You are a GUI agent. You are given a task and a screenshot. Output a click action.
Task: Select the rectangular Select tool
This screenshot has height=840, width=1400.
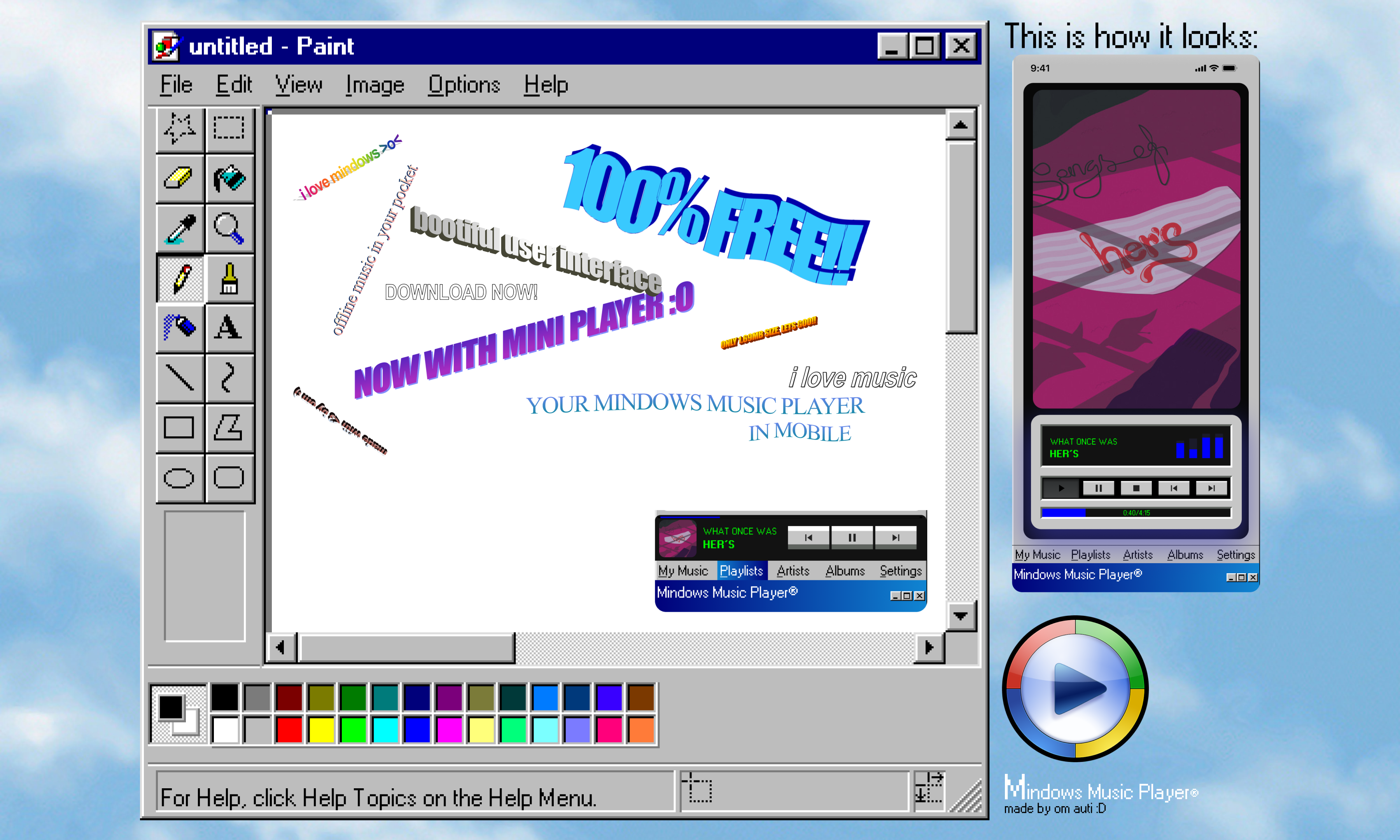coord(229,129)
